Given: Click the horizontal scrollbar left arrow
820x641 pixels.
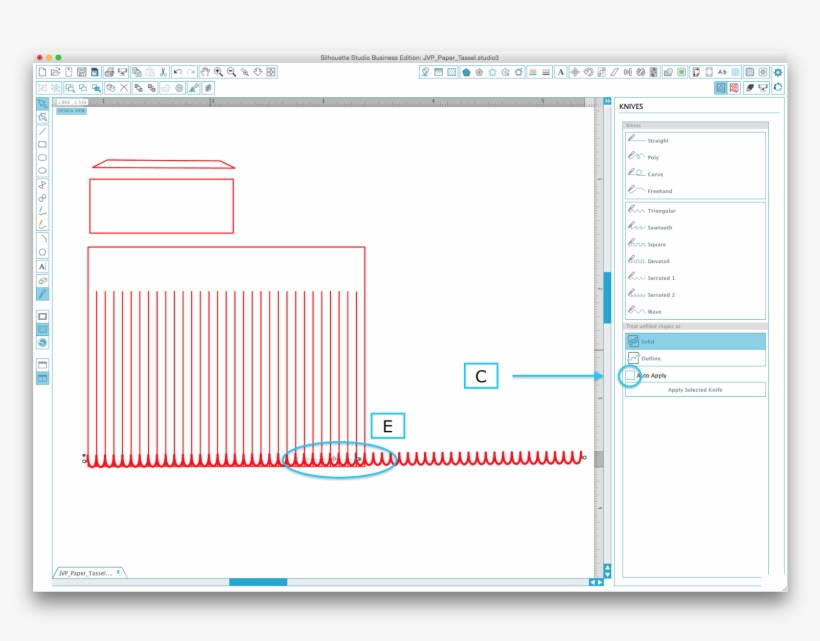Looking at the screenshot, I should coord(591,582).
